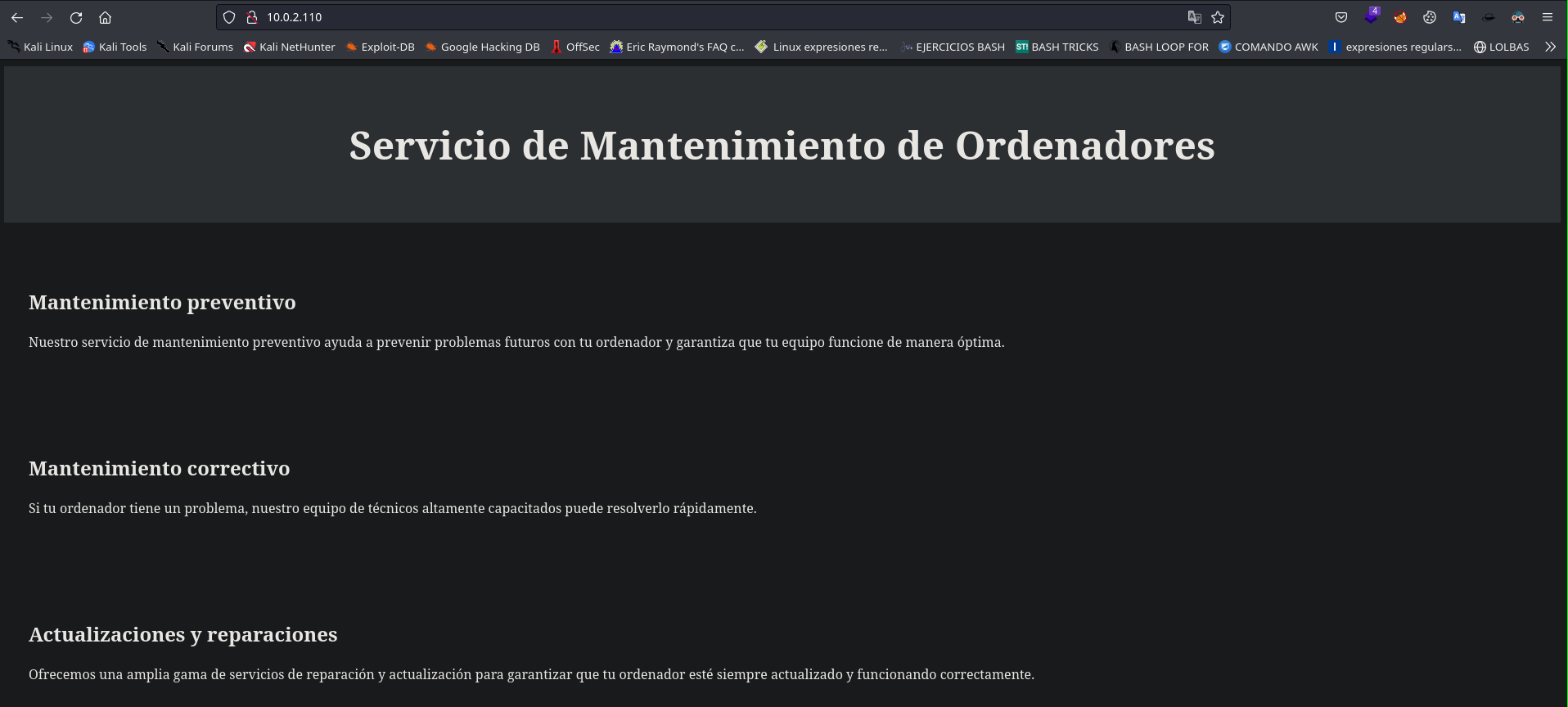
Task: Open the goggles-face extension icon
Action: coord(1518,17)
